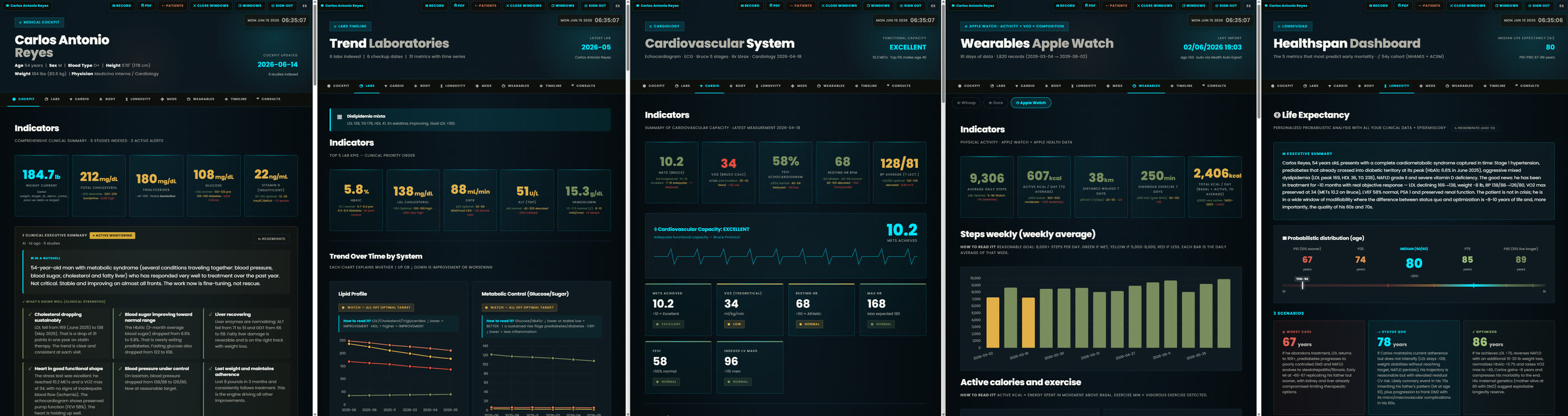The width and height of the screenshot is (1568, 416).
Task: Export PDF from the Medical Cockpit window
Action: coord(147,6)
